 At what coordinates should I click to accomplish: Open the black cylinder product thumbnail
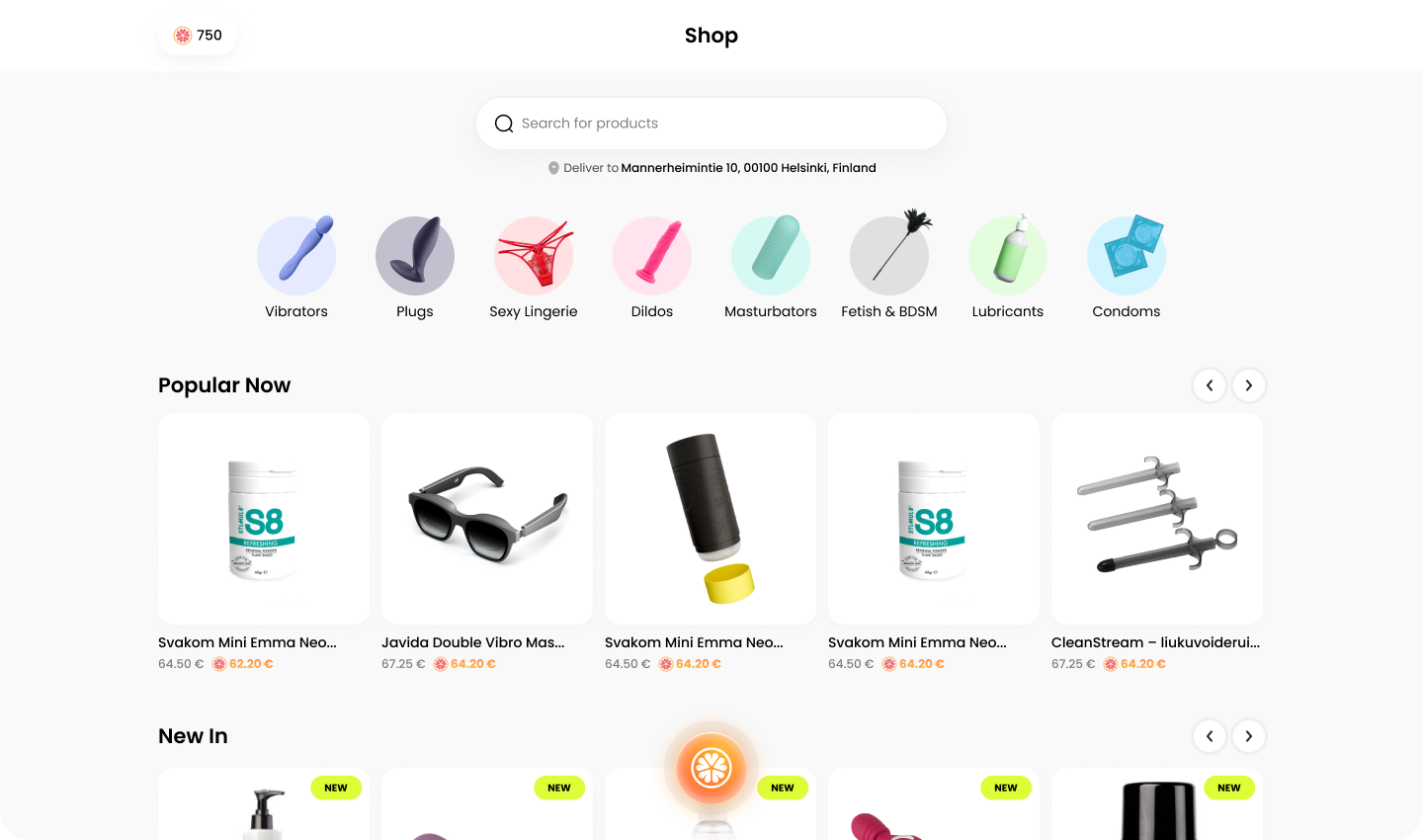click(x=711, y=519)
